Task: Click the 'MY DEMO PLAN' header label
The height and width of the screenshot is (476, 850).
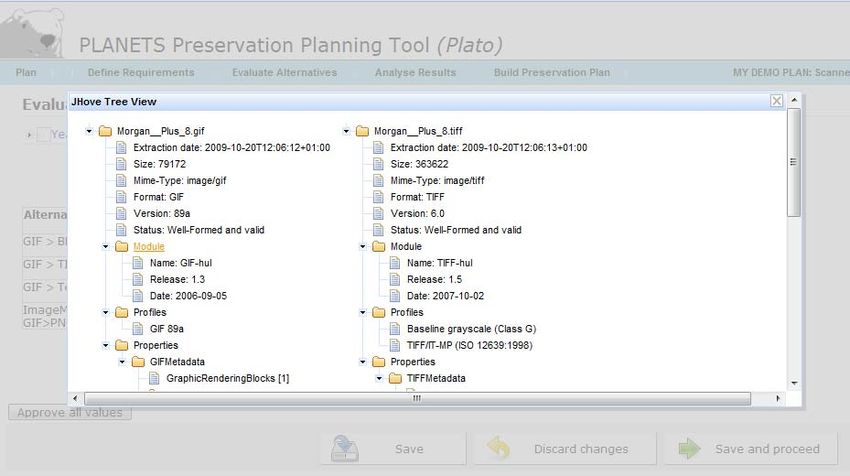Action: [x=791, y=73]
